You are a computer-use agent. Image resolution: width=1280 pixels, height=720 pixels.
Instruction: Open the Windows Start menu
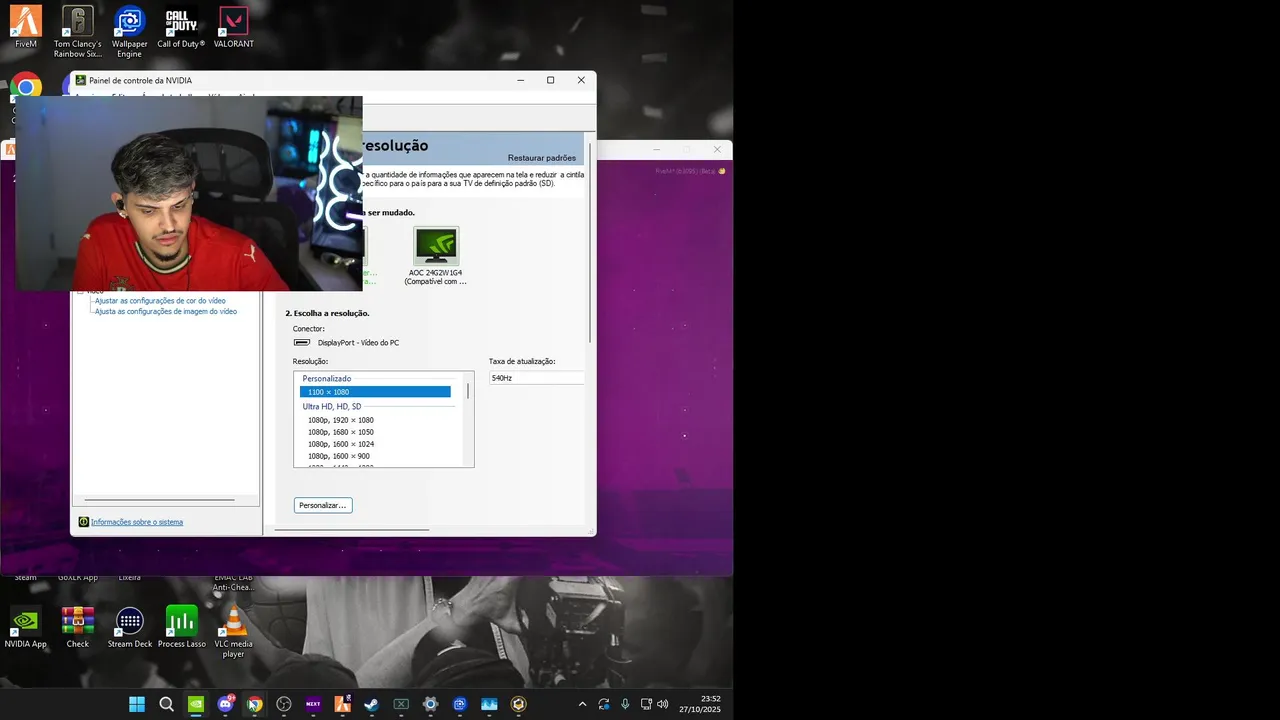pyautogui.click(x=137, y=704)
